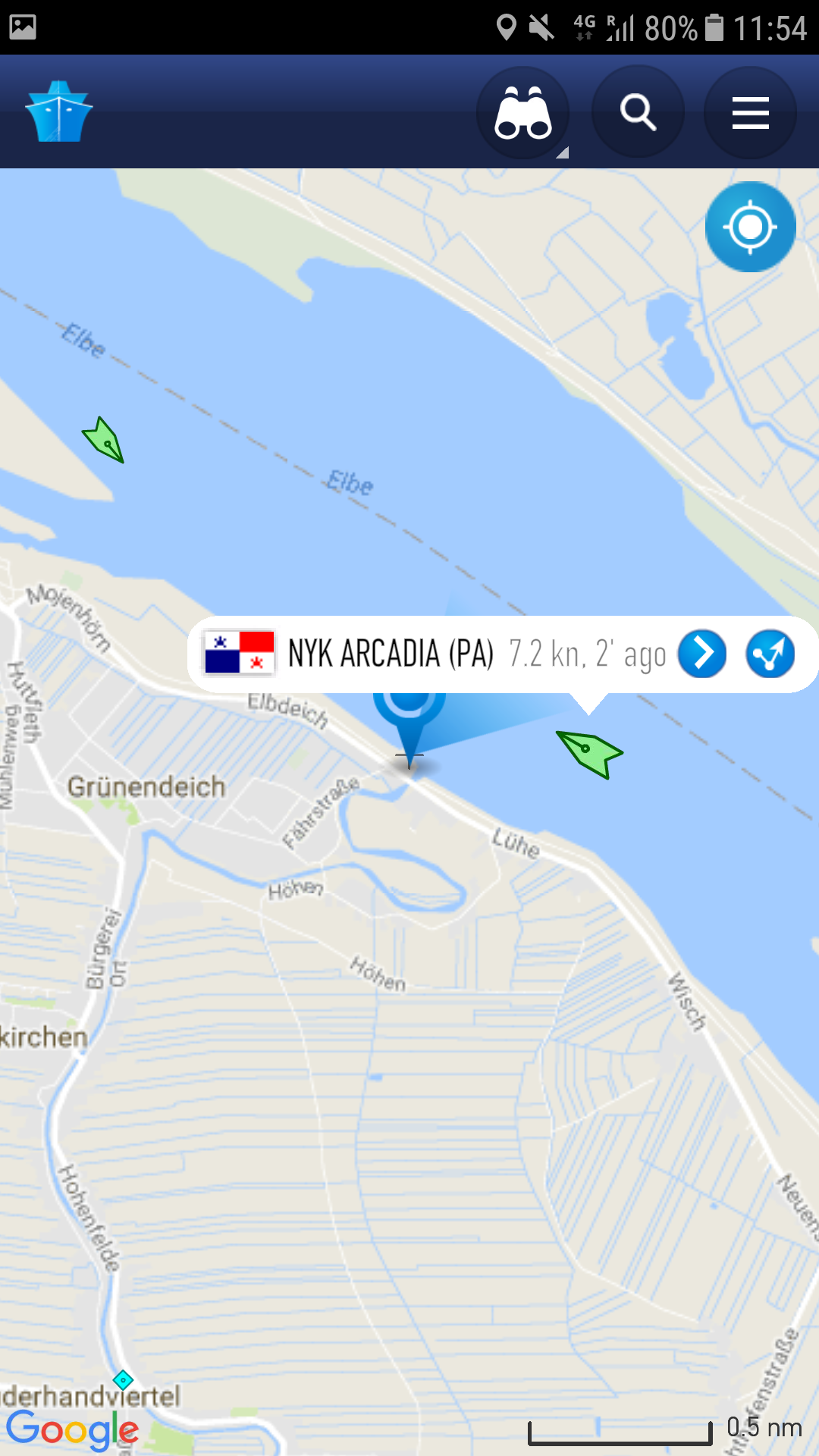Expand binoculars dropdown corner arrow
The width and height of the screenshot is (819, 1456).
pos(563,152)
